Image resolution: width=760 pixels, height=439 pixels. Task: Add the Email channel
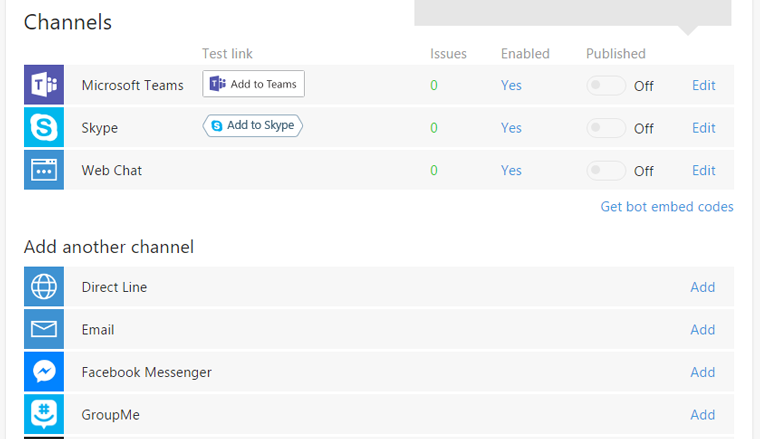point(702,329)
